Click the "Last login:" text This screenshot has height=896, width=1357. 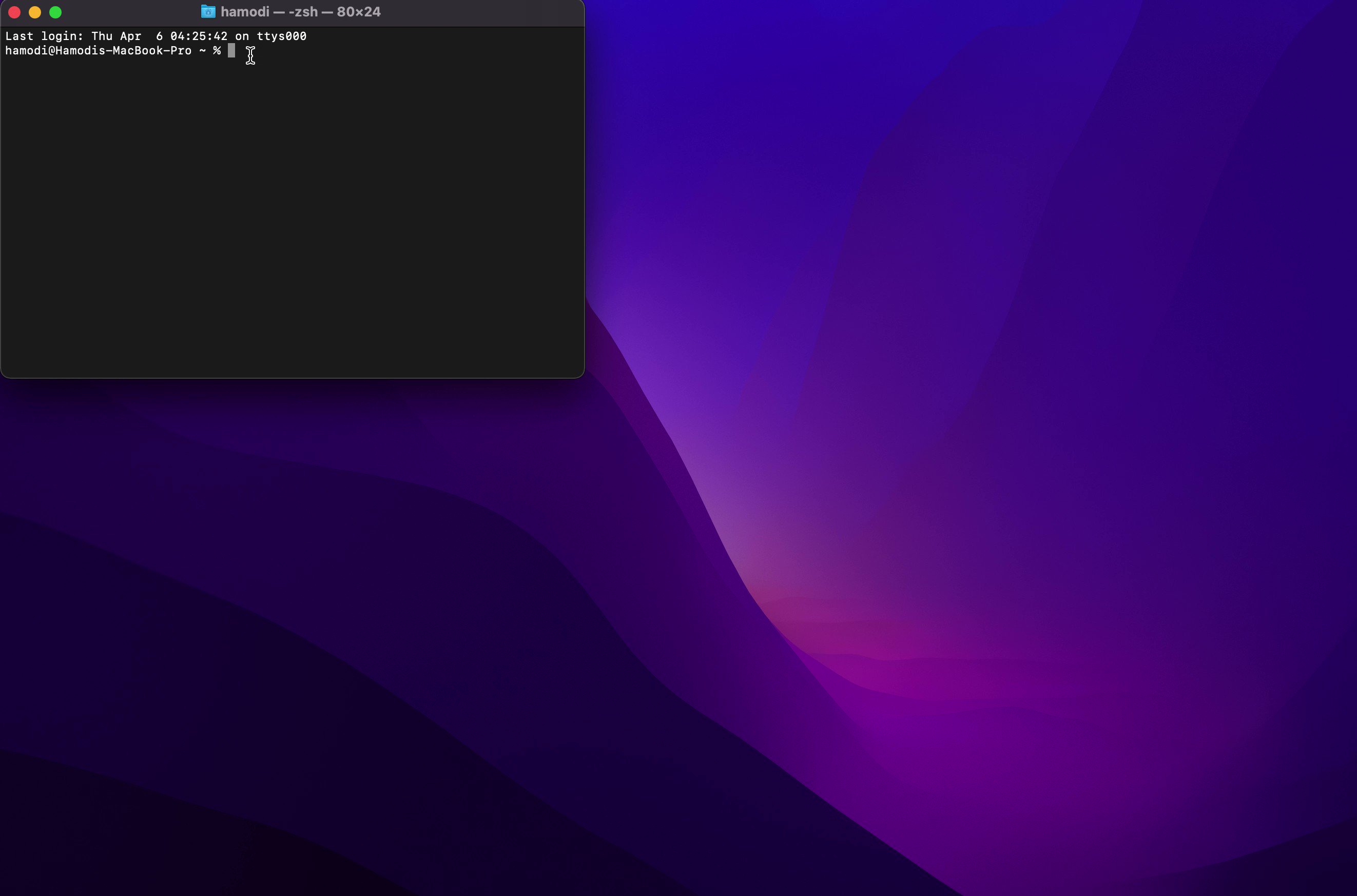[x=44, y=36]
